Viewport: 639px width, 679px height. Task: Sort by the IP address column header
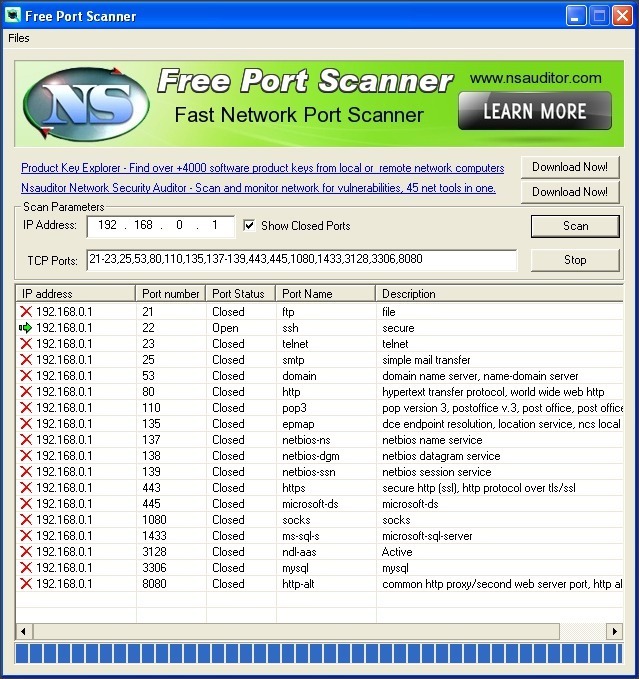click(x=75, y=294)
